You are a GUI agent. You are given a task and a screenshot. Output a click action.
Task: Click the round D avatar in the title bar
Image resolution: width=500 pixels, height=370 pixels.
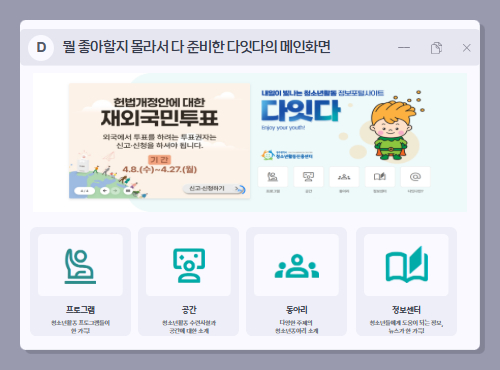pyautogui.click(x=41, y=48)
